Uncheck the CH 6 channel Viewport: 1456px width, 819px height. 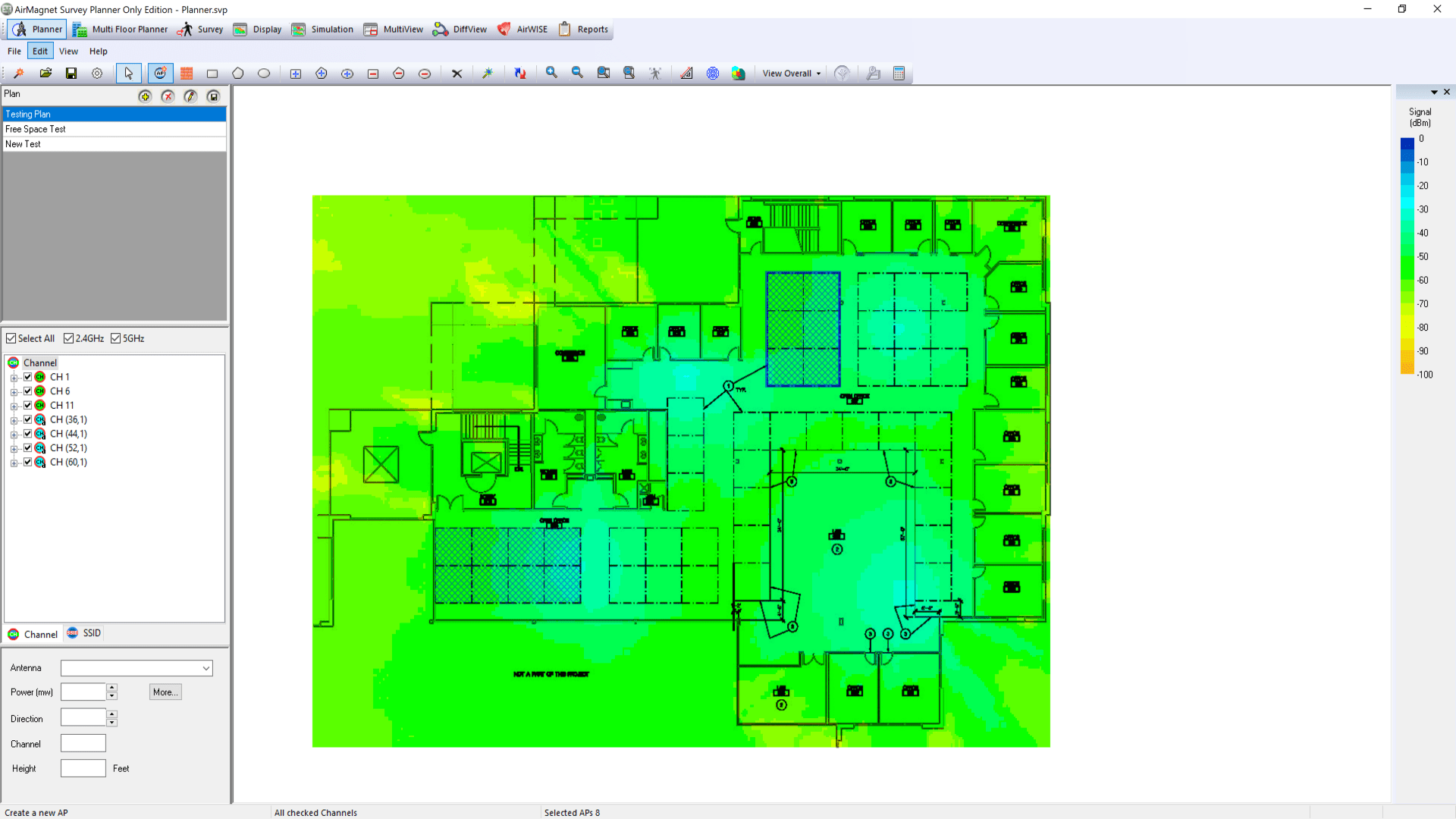[x=28, y=391]
